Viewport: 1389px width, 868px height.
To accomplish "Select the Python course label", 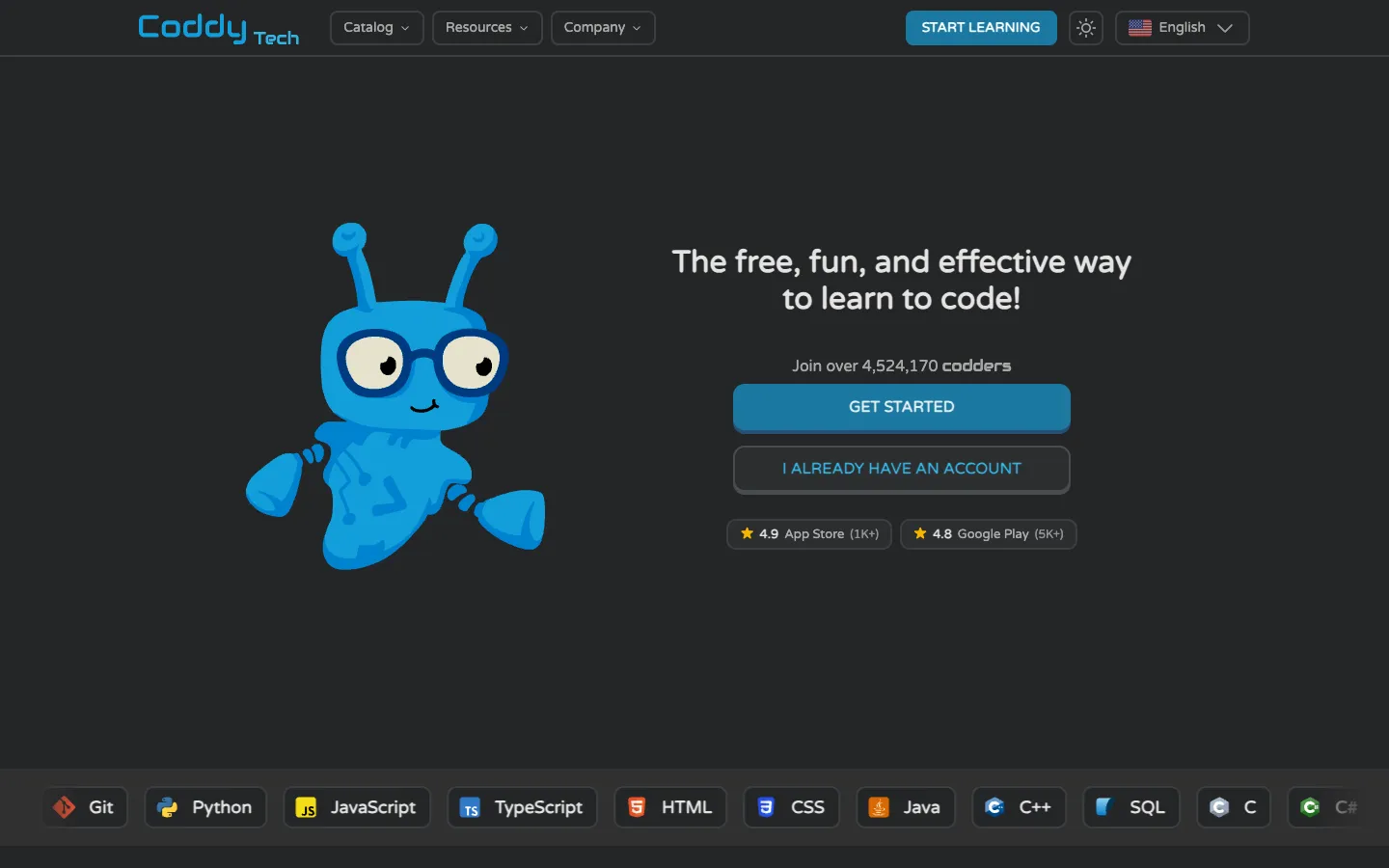I will 222,807.
